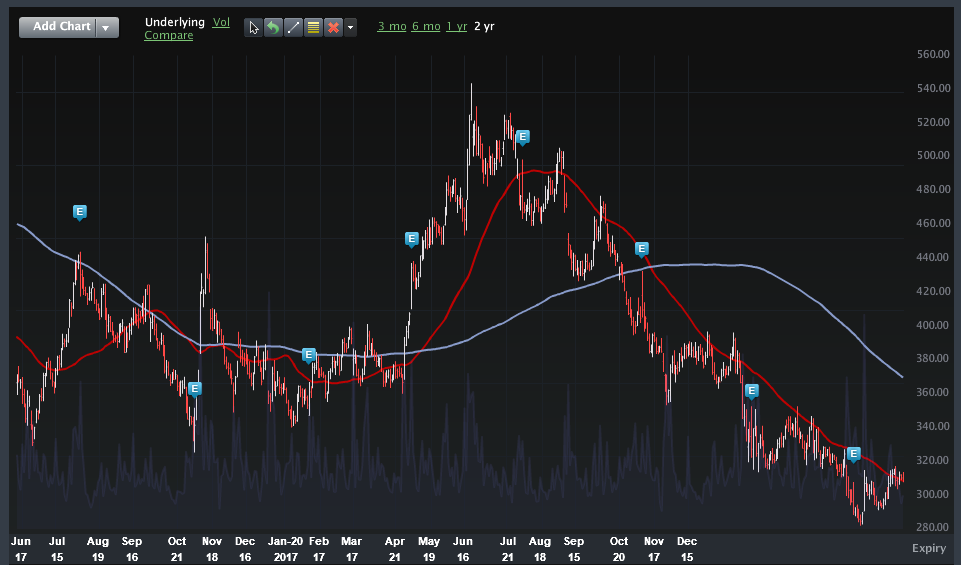Click the earnings marker near Oct 20 2017
The height and width of the screenshot is (565, 961).
coord(642,249)
